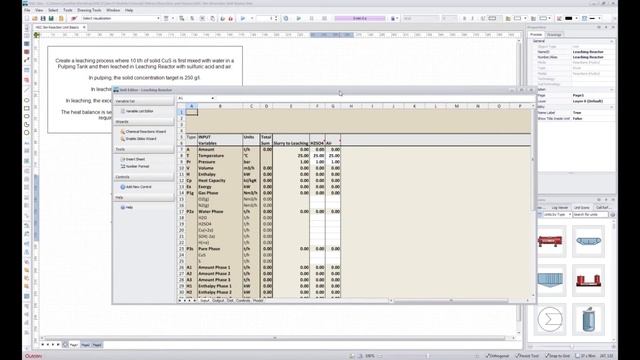Viewport: 640px width, 360px height.
Task: Select the line drawing tool in left sidebar
Action: coord(27,90)
